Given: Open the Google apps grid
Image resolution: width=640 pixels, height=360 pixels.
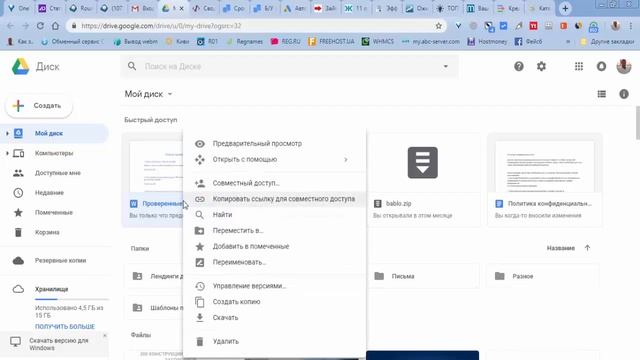Looking at the screenshot, I should [x=579, y=67].
